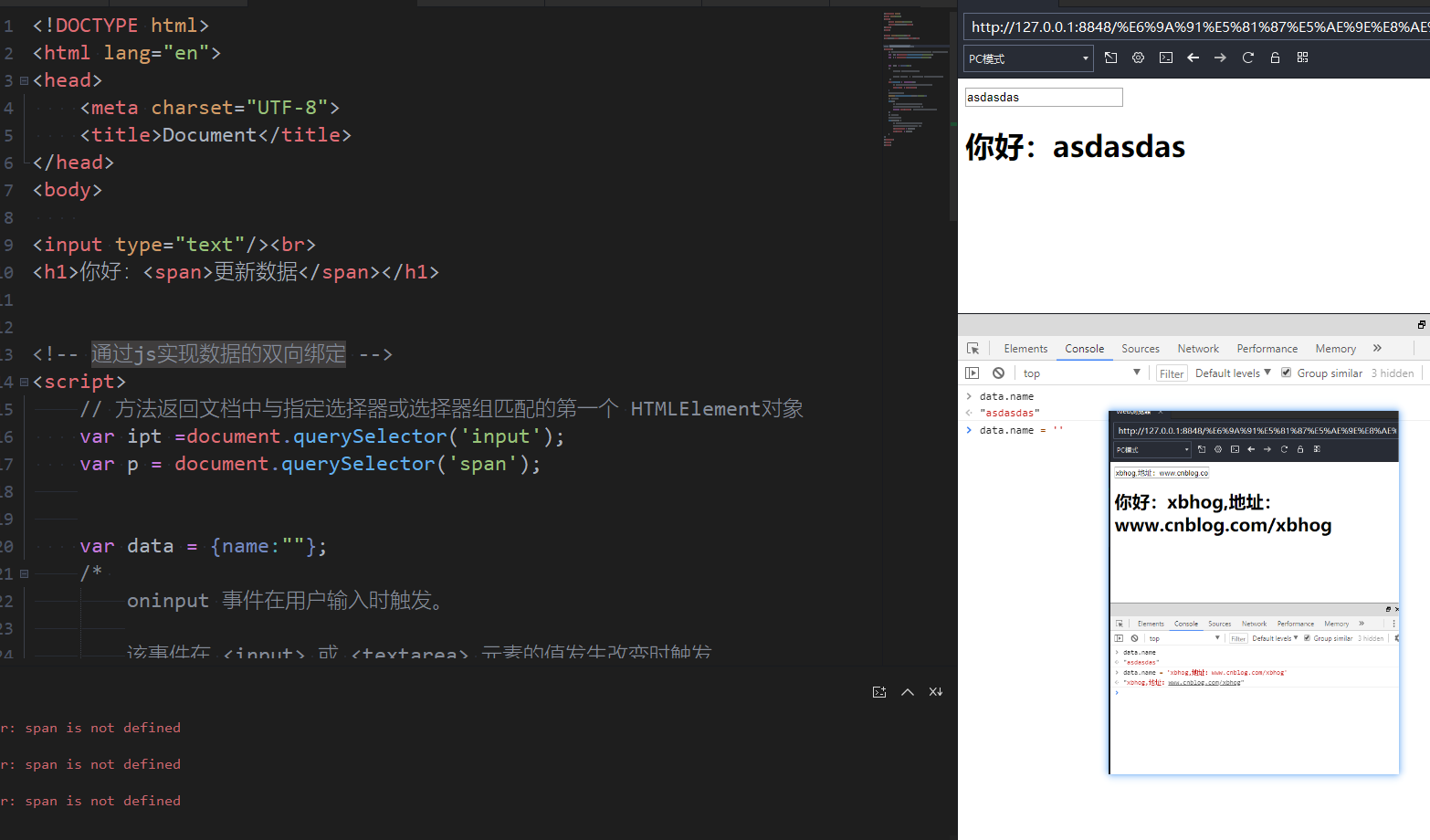The image size is (1430, 840).
Task: Click the 3 hidden messages label
Action: coord(1392,373)
